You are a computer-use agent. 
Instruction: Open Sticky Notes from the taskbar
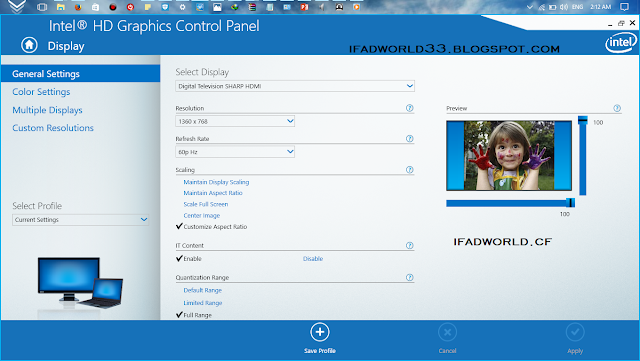[148, 7]
